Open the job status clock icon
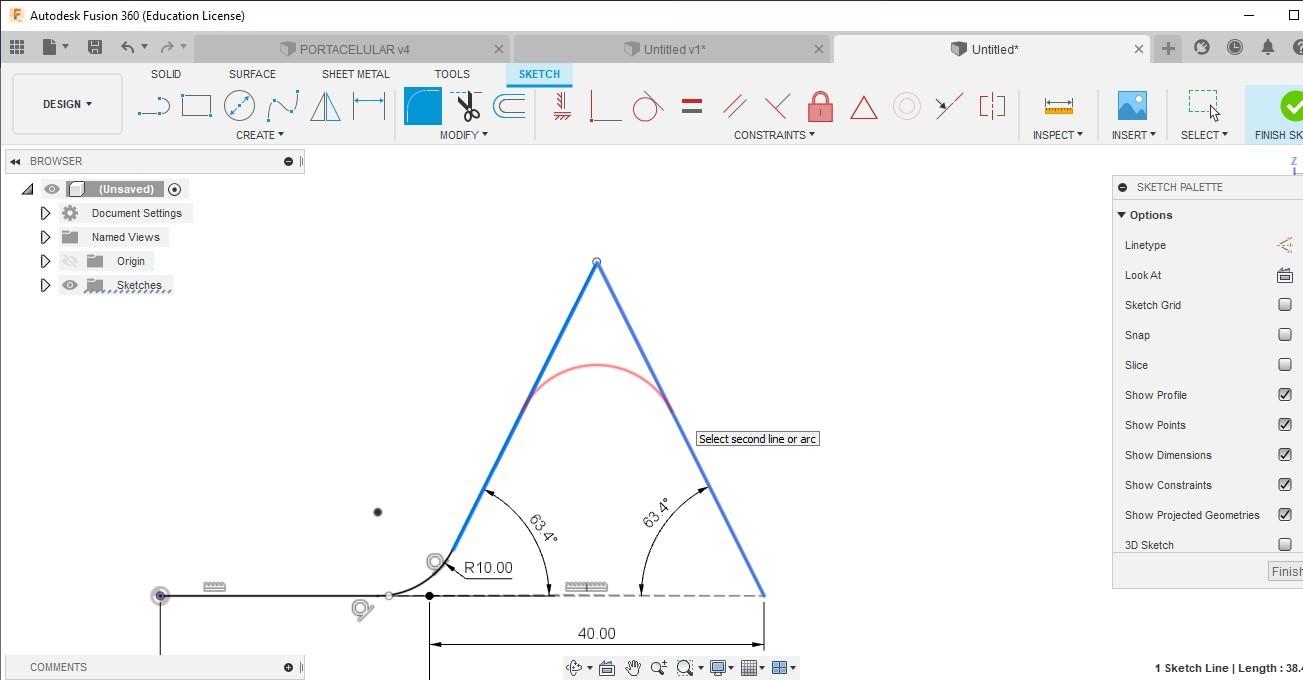 (x=1235, y=48)
